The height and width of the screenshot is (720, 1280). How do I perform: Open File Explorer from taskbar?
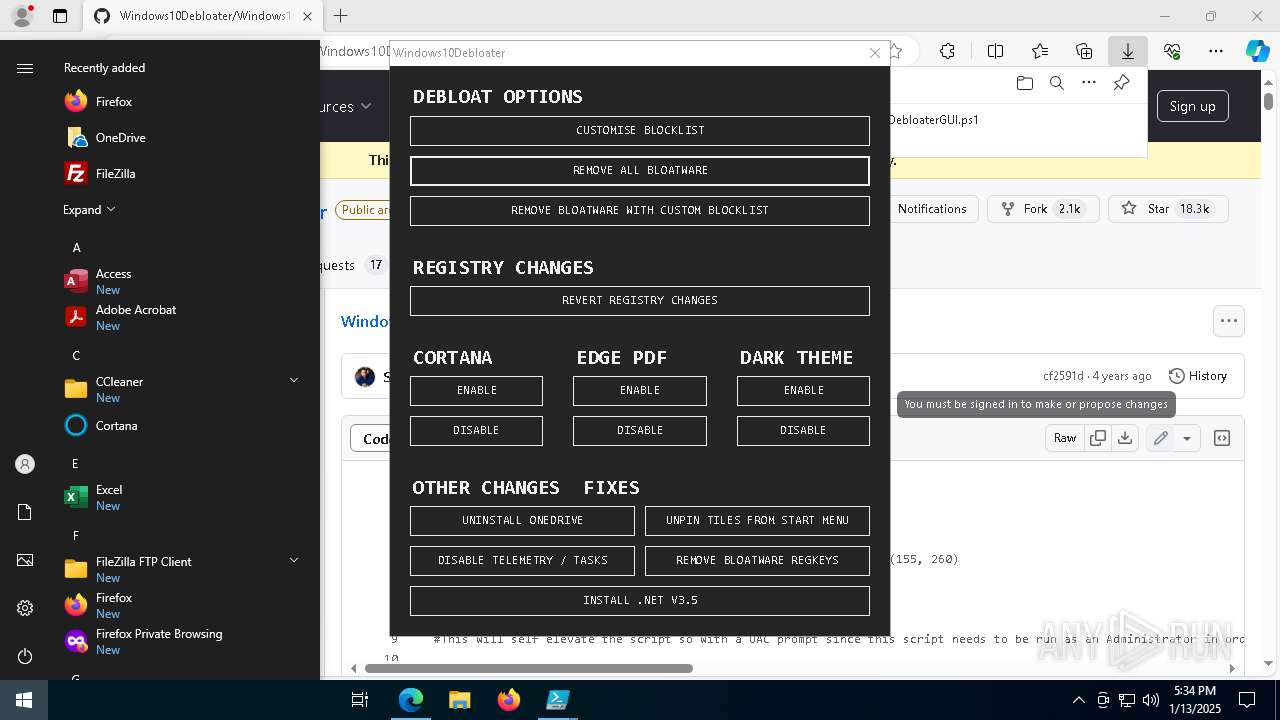[459, 700]
